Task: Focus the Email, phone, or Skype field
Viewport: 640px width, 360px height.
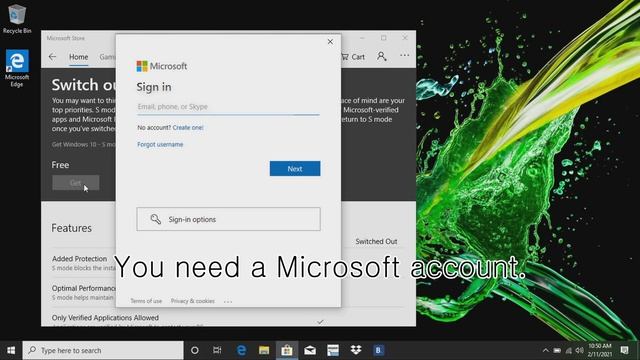Action: pyautogui.click(x=228, y=107)
